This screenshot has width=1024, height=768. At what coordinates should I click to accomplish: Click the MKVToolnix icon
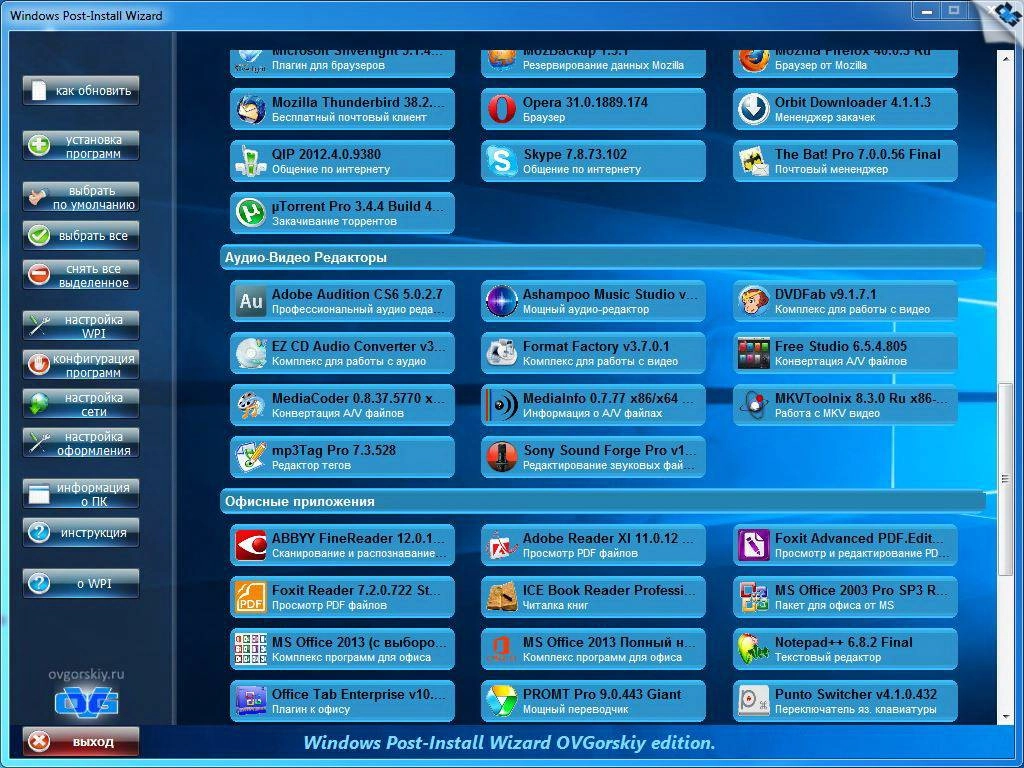point(754,406)
